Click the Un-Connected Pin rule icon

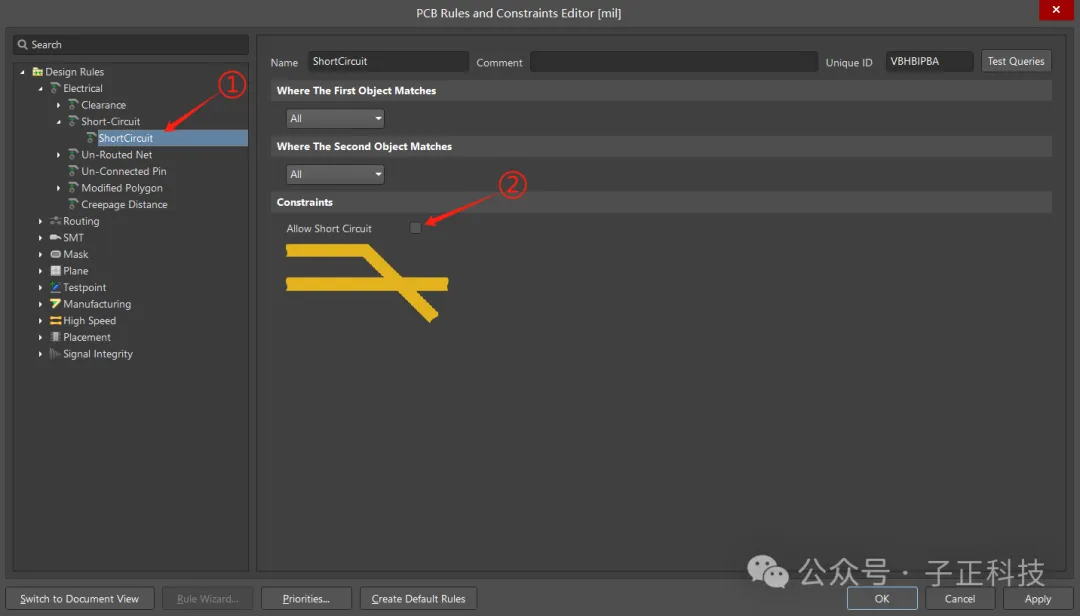click(x=73, y=171)
